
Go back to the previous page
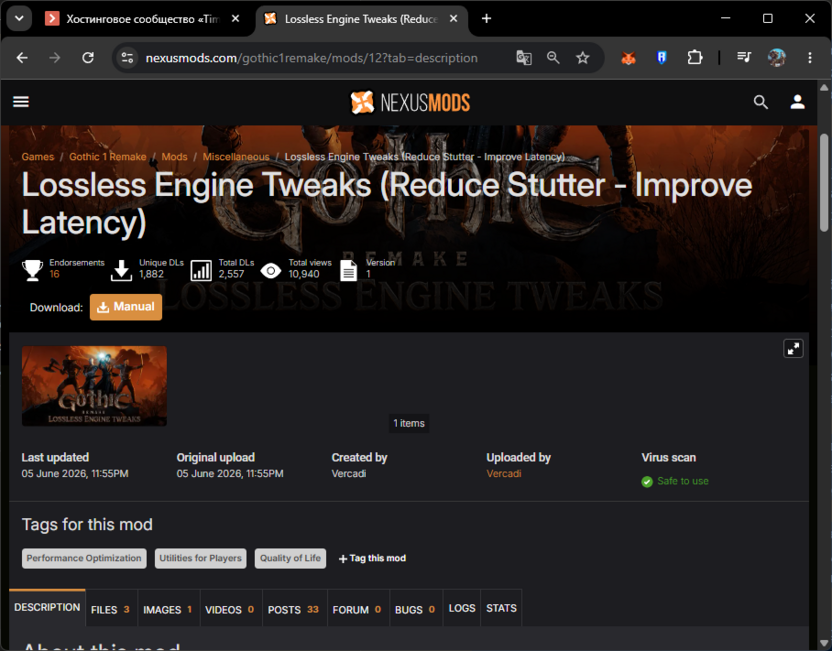(x=22, y=58)
